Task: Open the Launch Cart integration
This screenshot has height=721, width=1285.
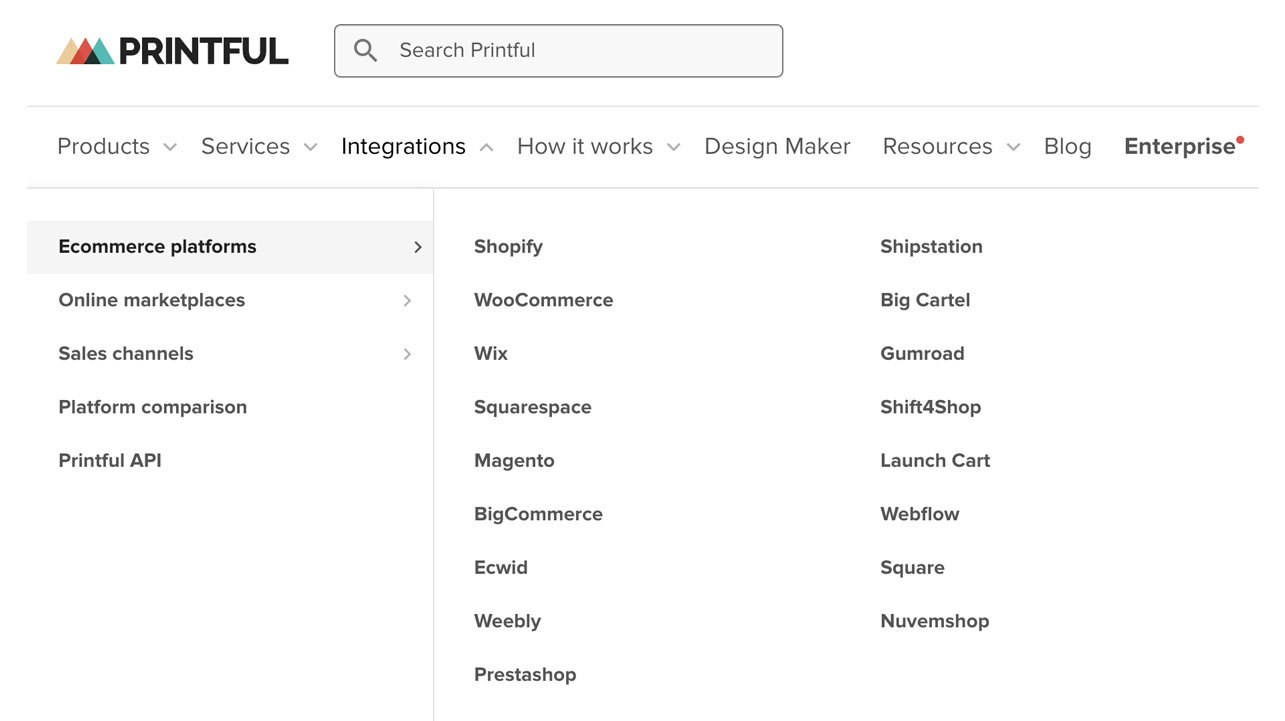Action: (x=935, y=461)
